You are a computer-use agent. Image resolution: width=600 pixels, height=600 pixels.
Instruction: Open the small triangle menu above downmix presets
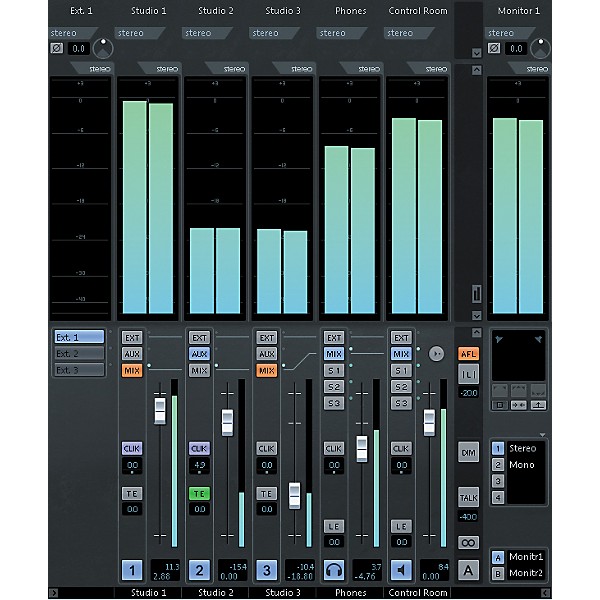542,435
